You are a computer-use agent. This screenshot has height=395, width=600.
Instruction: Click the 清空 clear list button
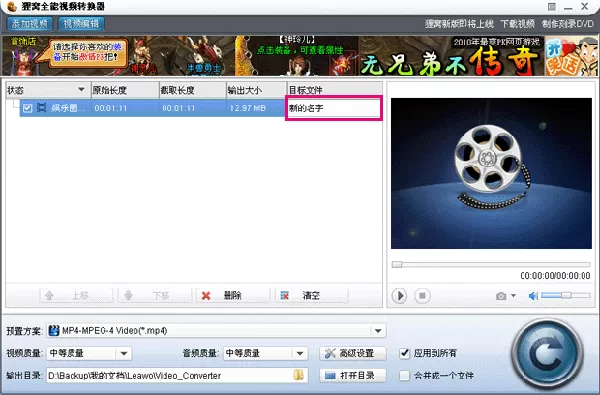[x=311, y=295]
